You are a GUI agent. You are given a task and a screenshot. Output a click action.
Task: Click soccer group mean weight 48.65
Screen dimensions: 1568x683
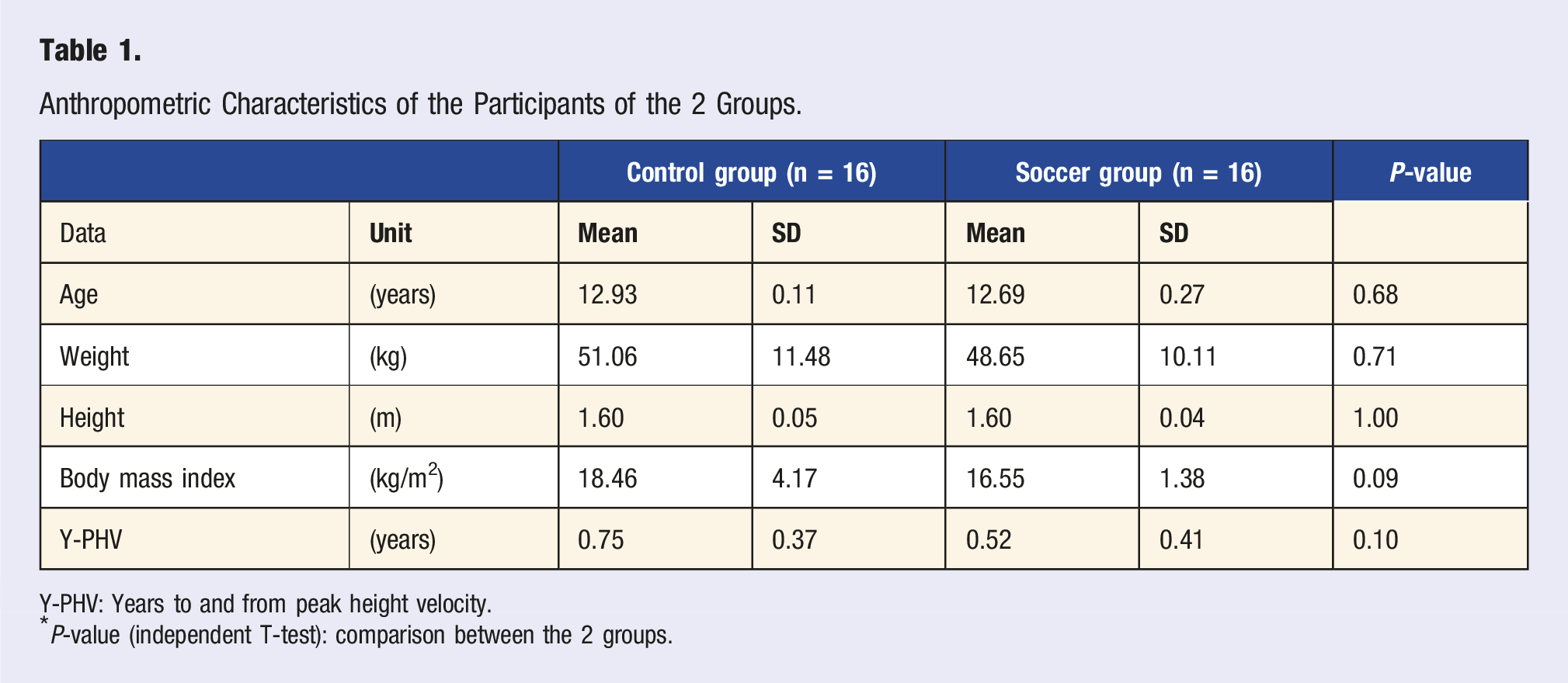tap(995, 356)
